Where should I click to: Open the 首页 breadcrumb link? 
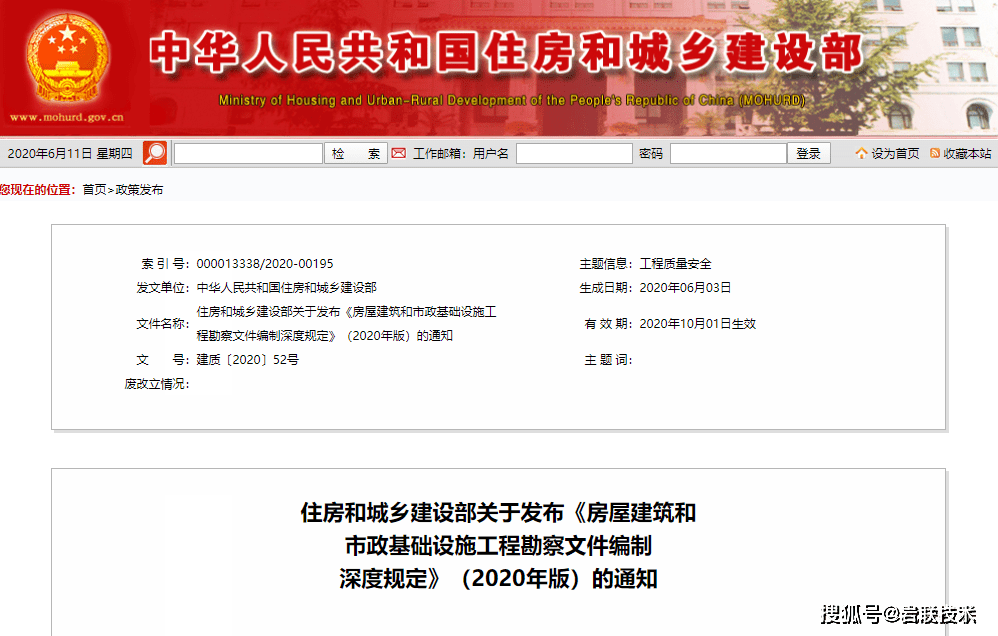(94, 190)
